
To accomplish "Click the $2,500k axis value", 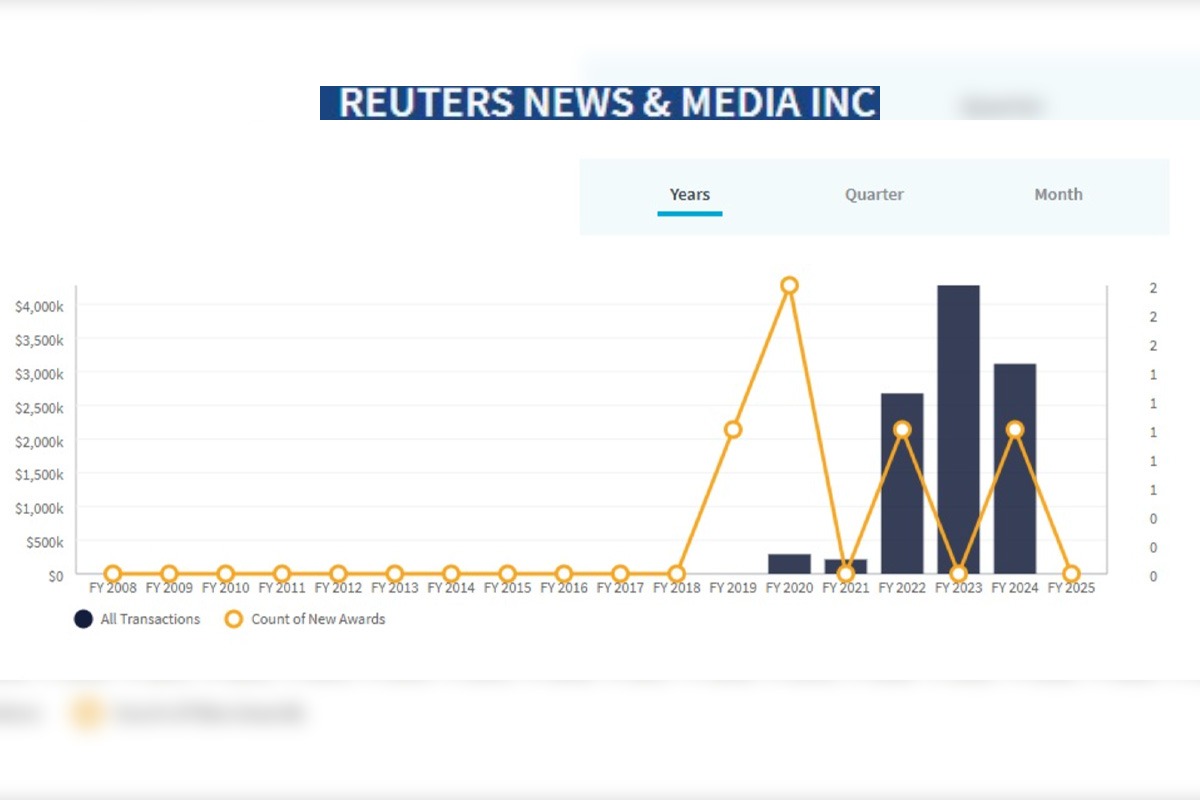I will [40, 408].
